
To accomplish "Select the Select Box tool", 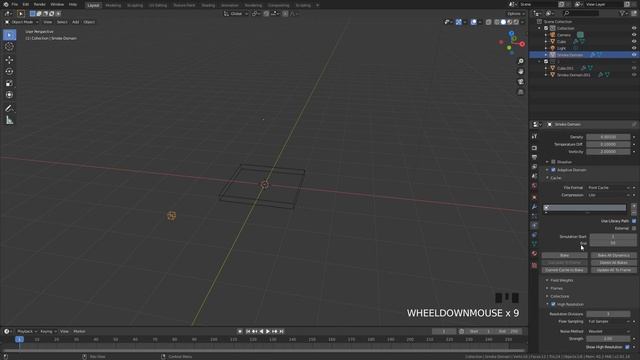I will [9, 35].
